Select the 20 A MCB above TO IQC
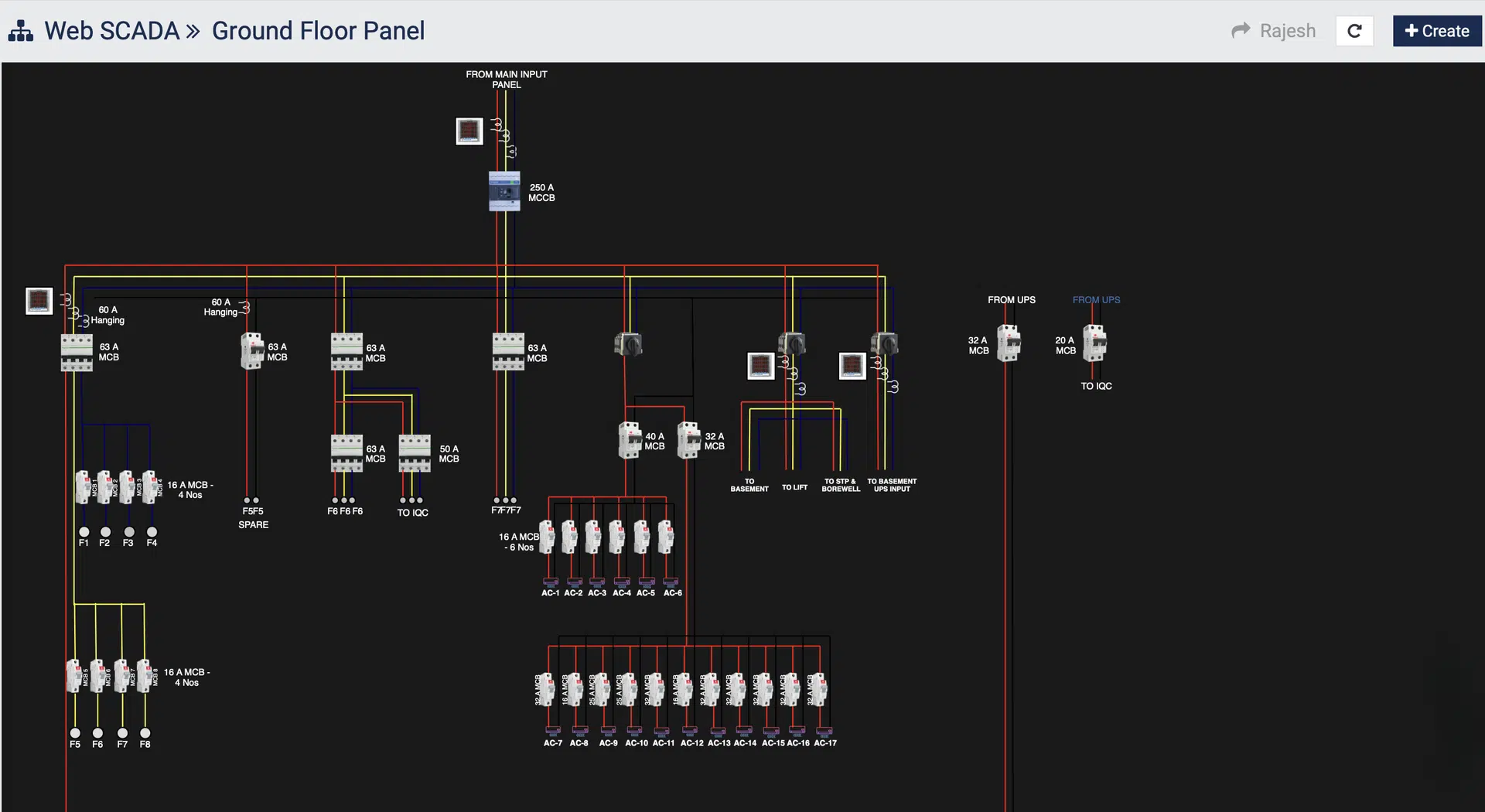 [1094, 343]
